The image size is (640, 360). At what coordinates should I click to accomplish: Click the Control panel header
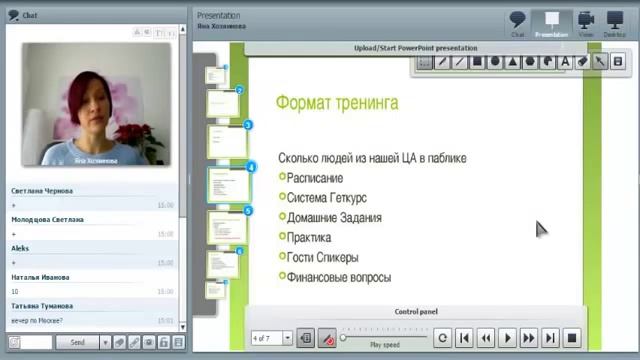(416, 311)
